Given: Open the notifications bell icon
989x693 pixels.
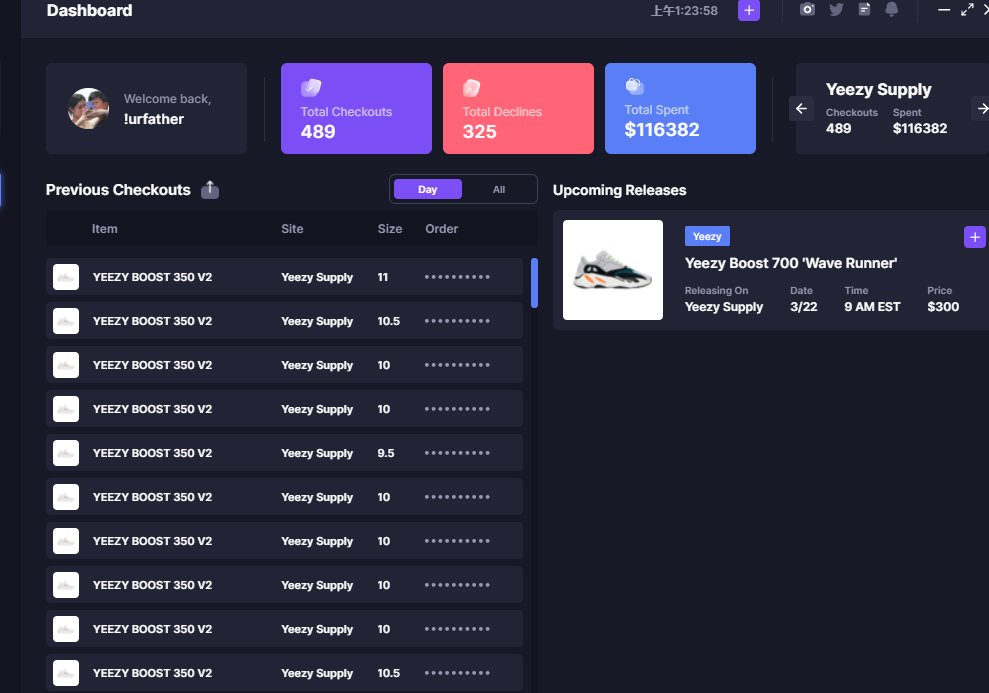Looking at the screenshot, I should (x=891, y=9).
